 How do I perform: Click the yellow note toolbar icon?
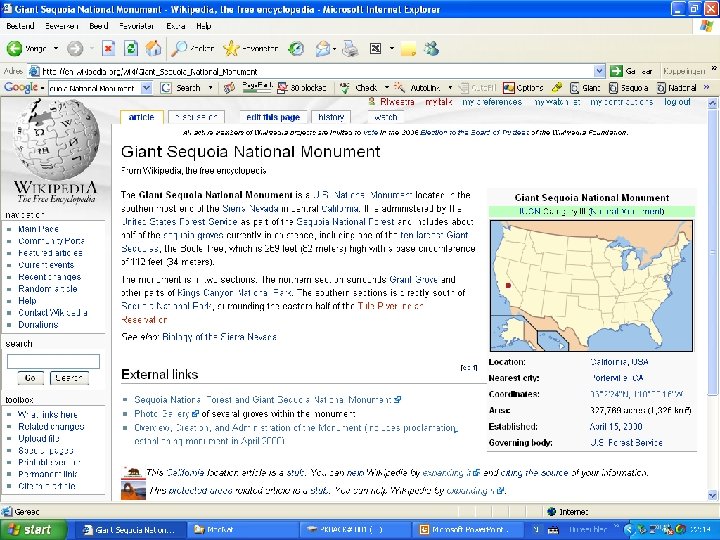[x=408, y=48]
